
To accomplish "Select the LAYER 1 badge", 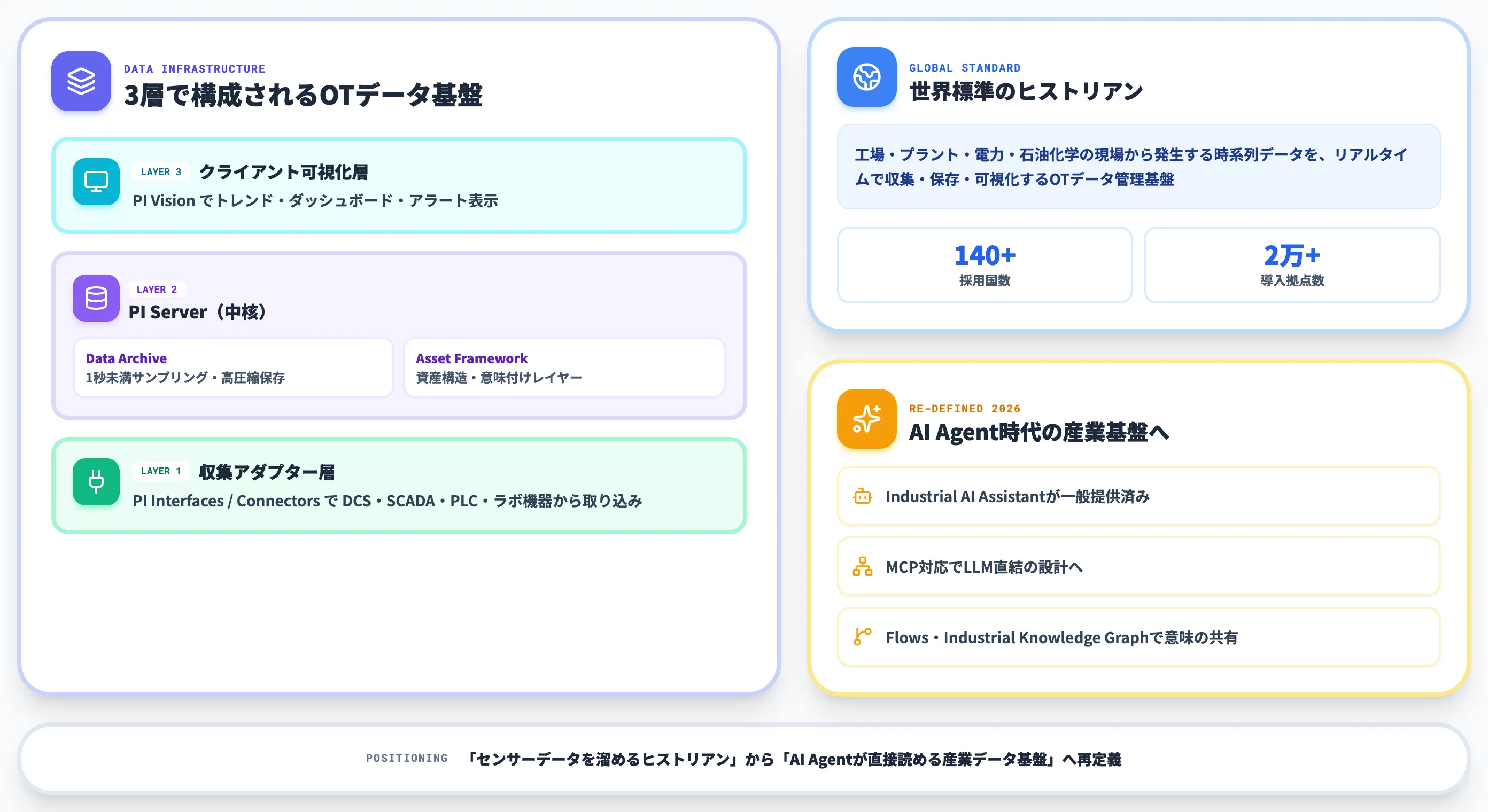I will click(161, 471).
